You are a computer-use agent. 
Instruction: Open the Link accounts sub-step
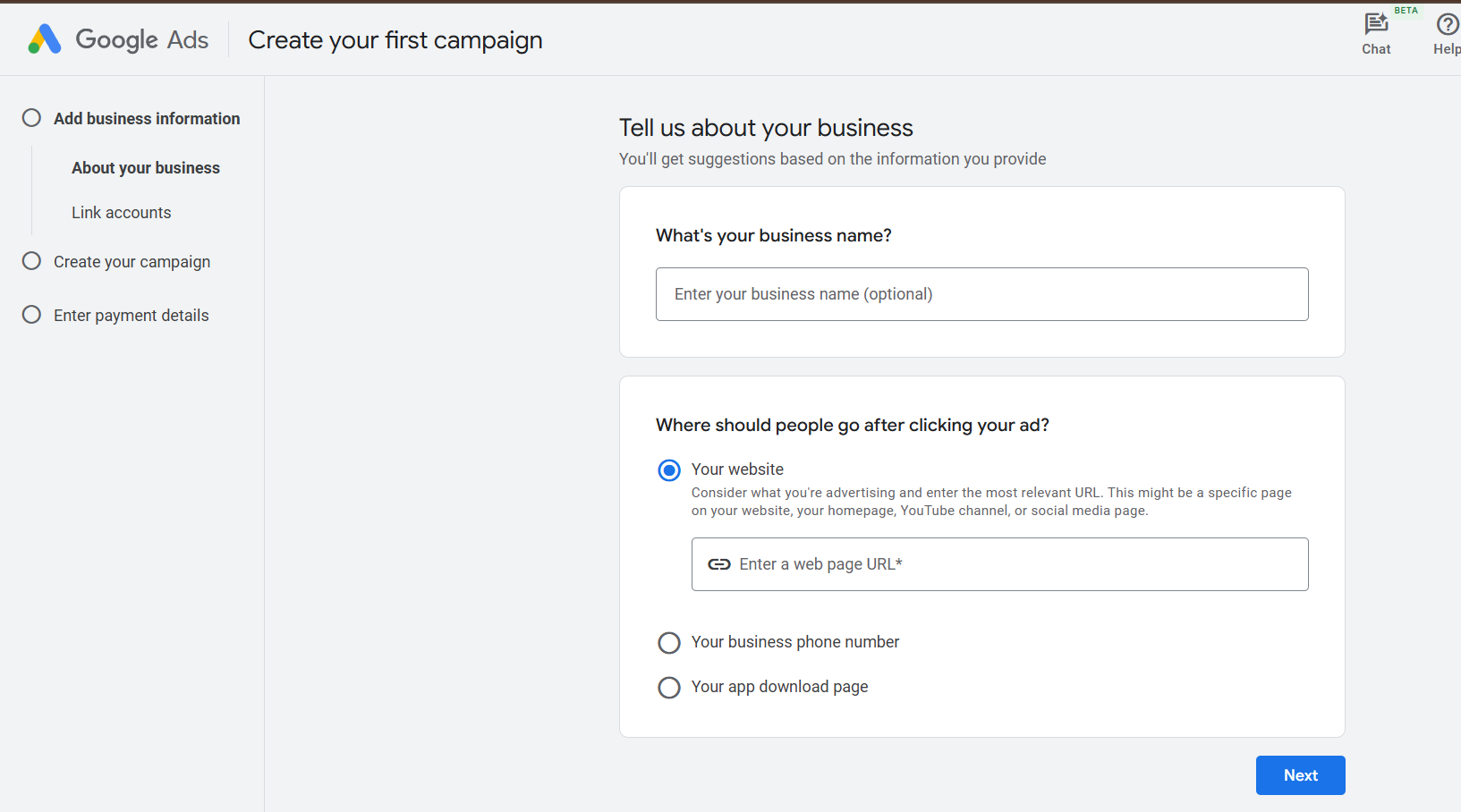pos(122,213)
